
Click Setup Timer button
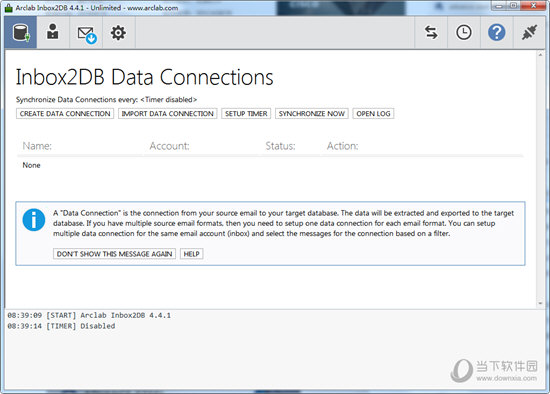coord(246,114)
